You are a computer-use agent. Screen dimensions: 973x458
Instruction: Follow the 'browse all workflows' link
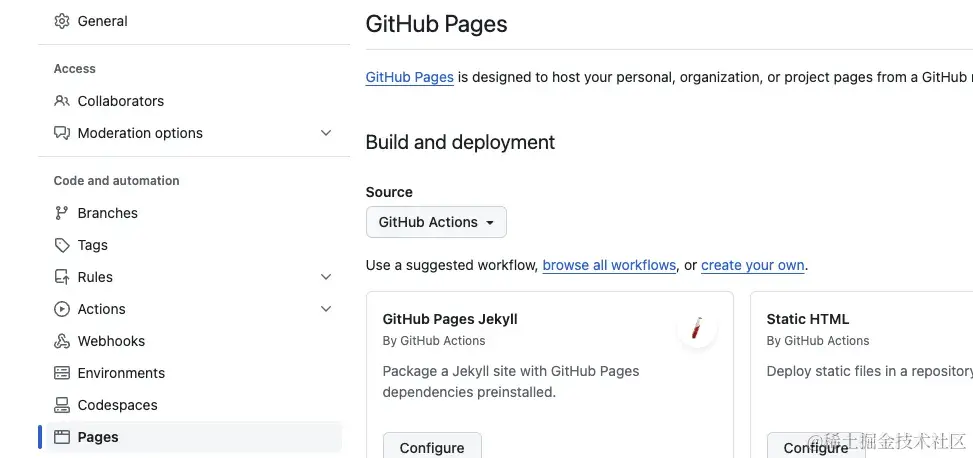coord(609,265)
